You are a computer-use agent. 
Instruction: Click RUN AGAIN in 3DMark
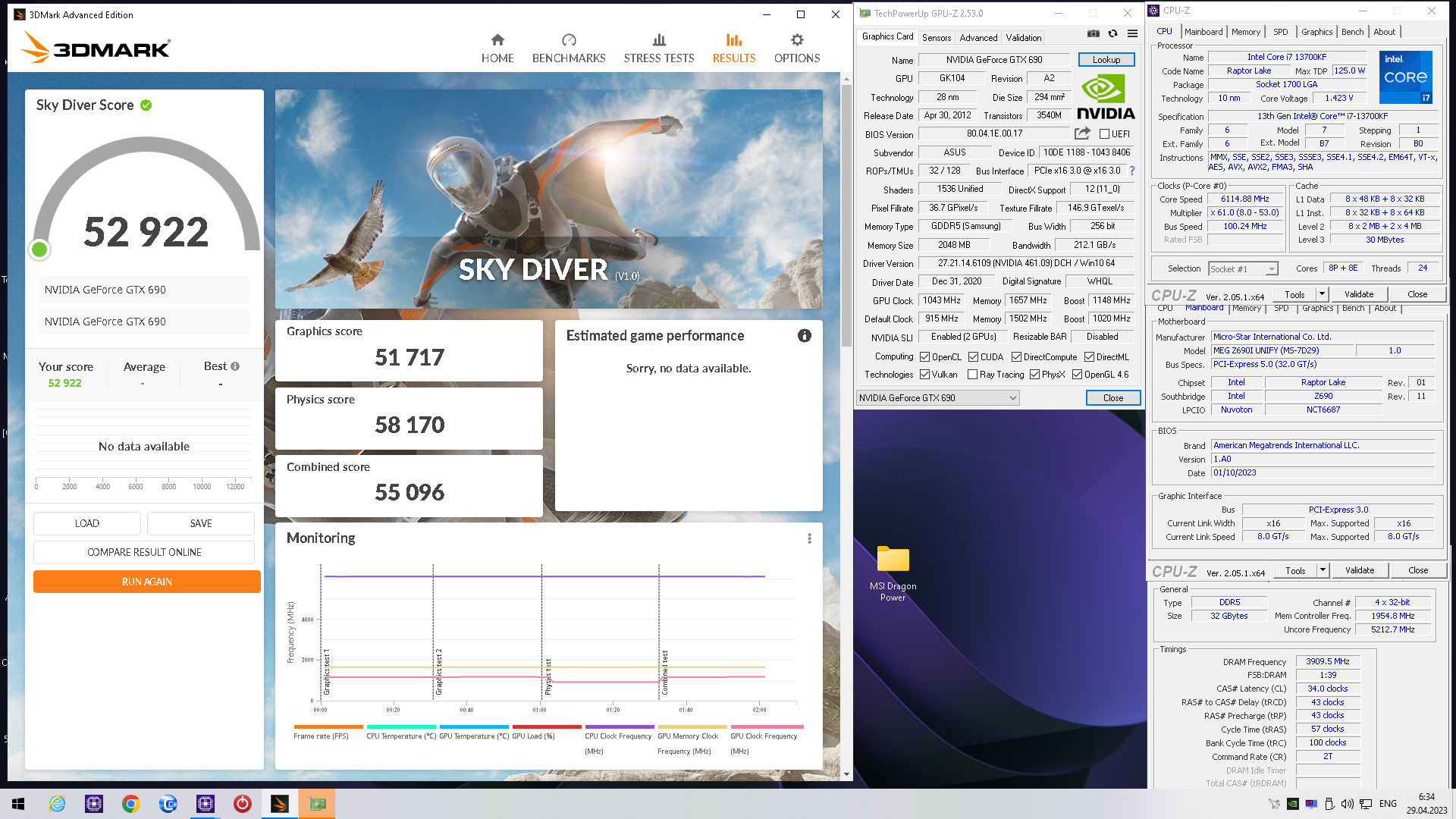point(147,582)
